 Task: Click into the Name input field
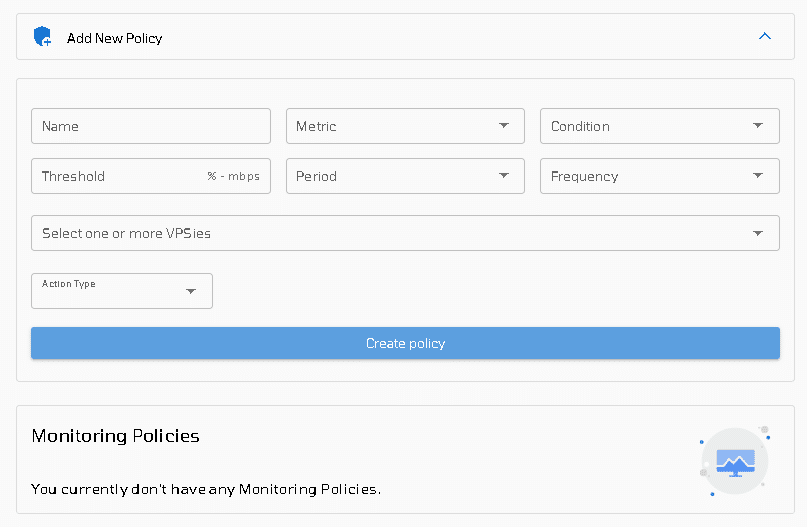(x=151, y=126)
